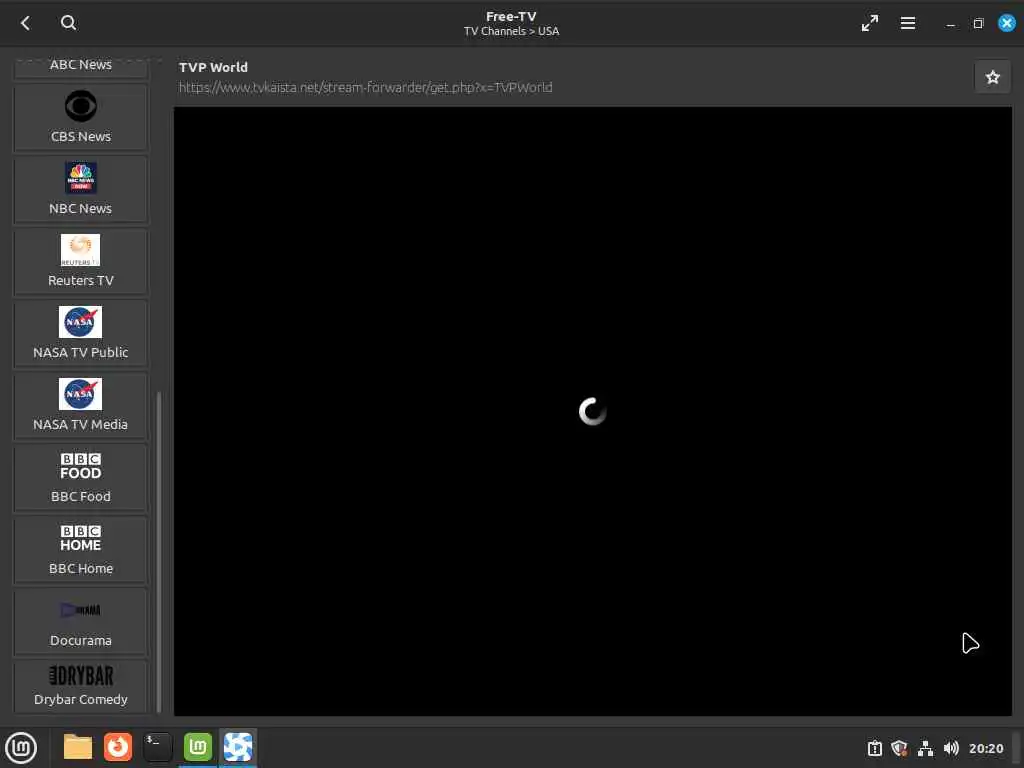
Task: Open the update manager shield tray icon
Action: (x=899, y=748)
